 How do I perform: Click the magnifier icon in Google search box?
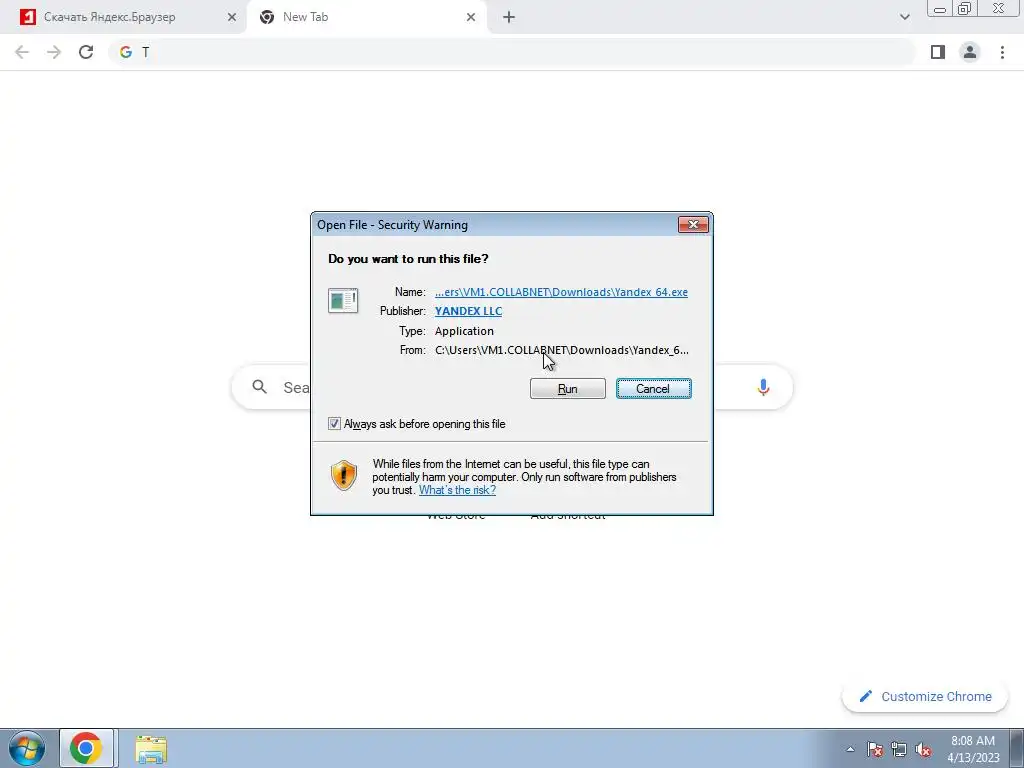pos(259,387)
